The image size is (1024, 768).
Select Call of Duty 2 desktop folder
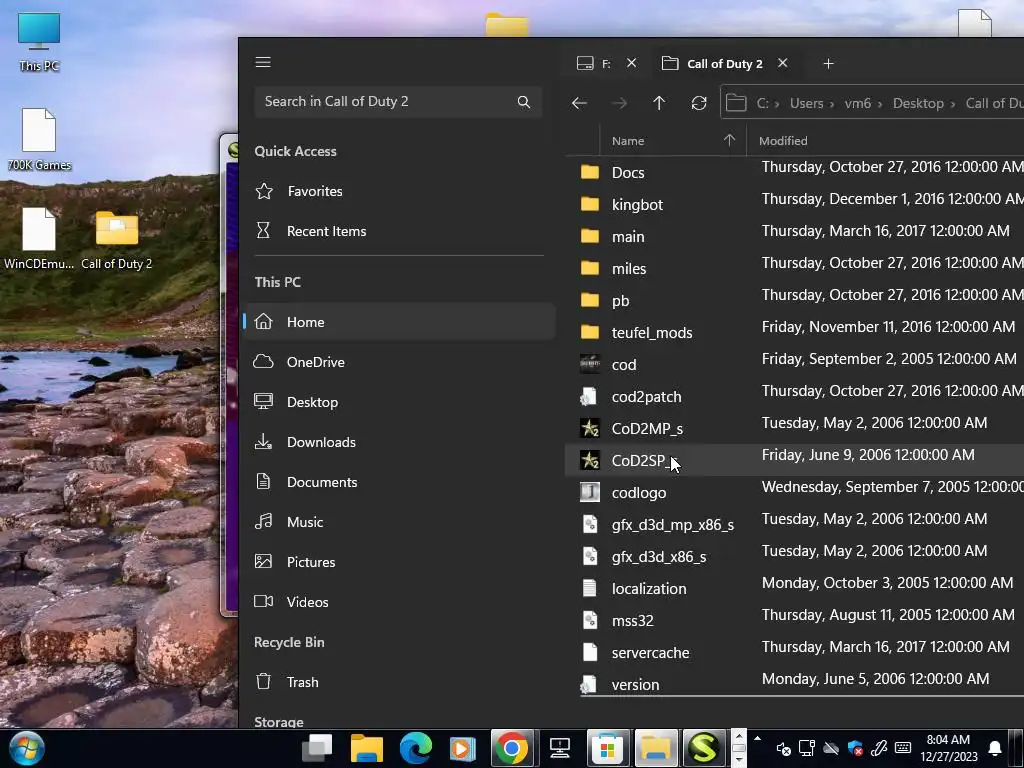pos(117,239)
